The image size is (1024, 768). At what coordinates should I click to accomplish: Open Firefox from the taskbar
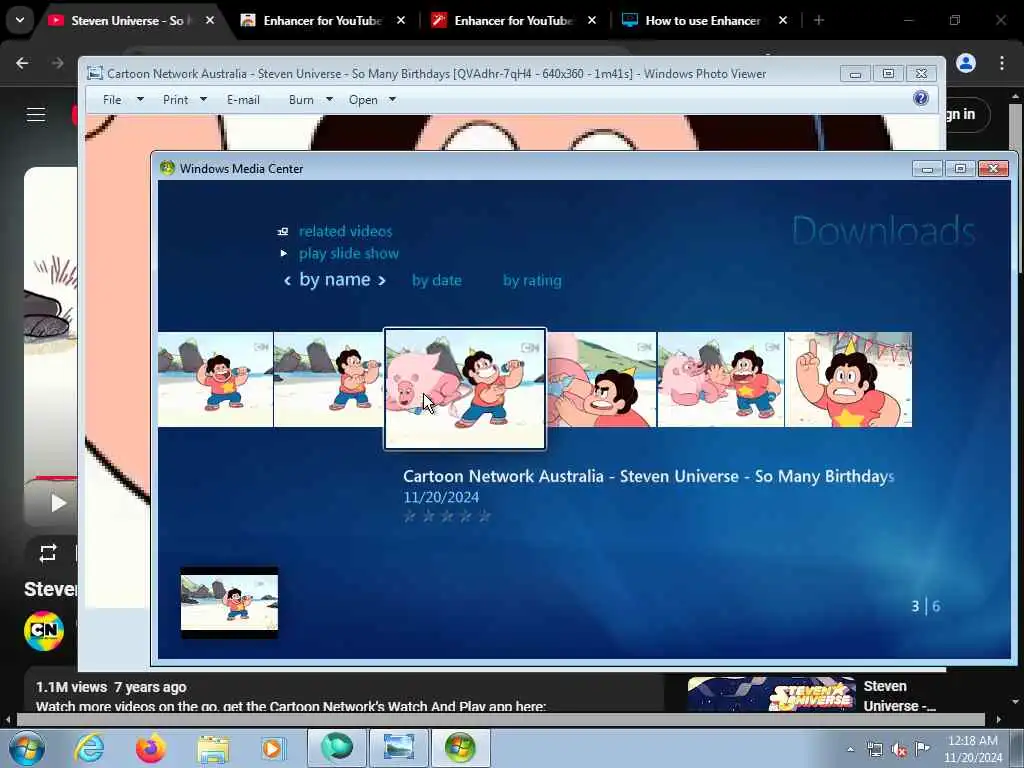(150, 748)
